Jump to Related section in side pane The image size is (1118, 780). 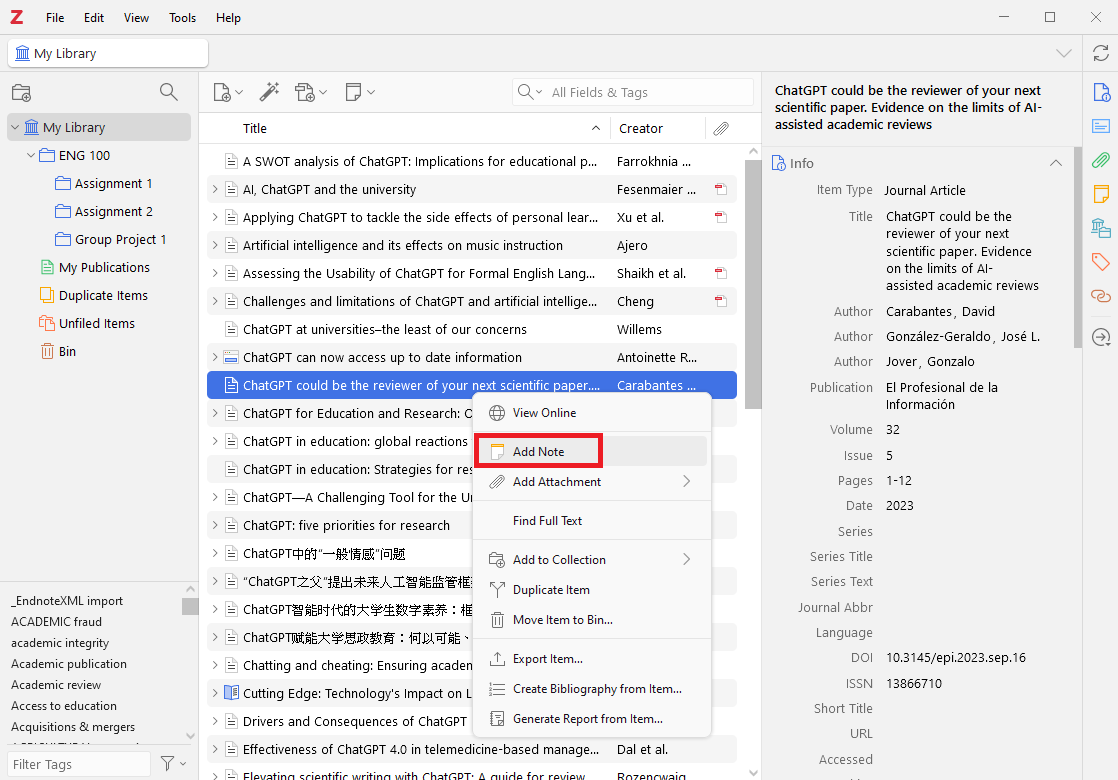1101,296
